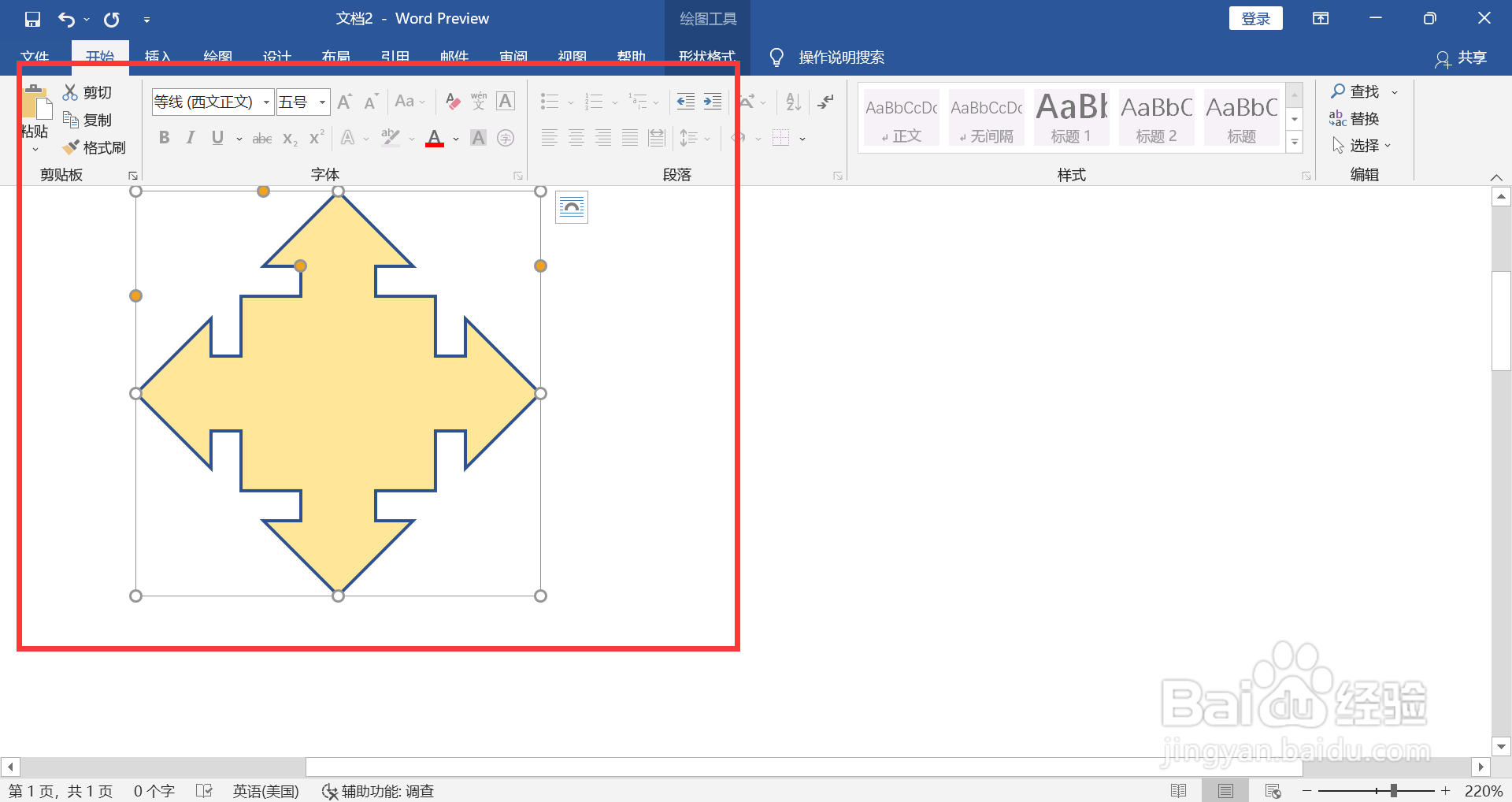Image resolution: width=1512 pixels, height=802 pixels.
Task: Click the zoom slider handle
Action: [x=1394, y=791]
